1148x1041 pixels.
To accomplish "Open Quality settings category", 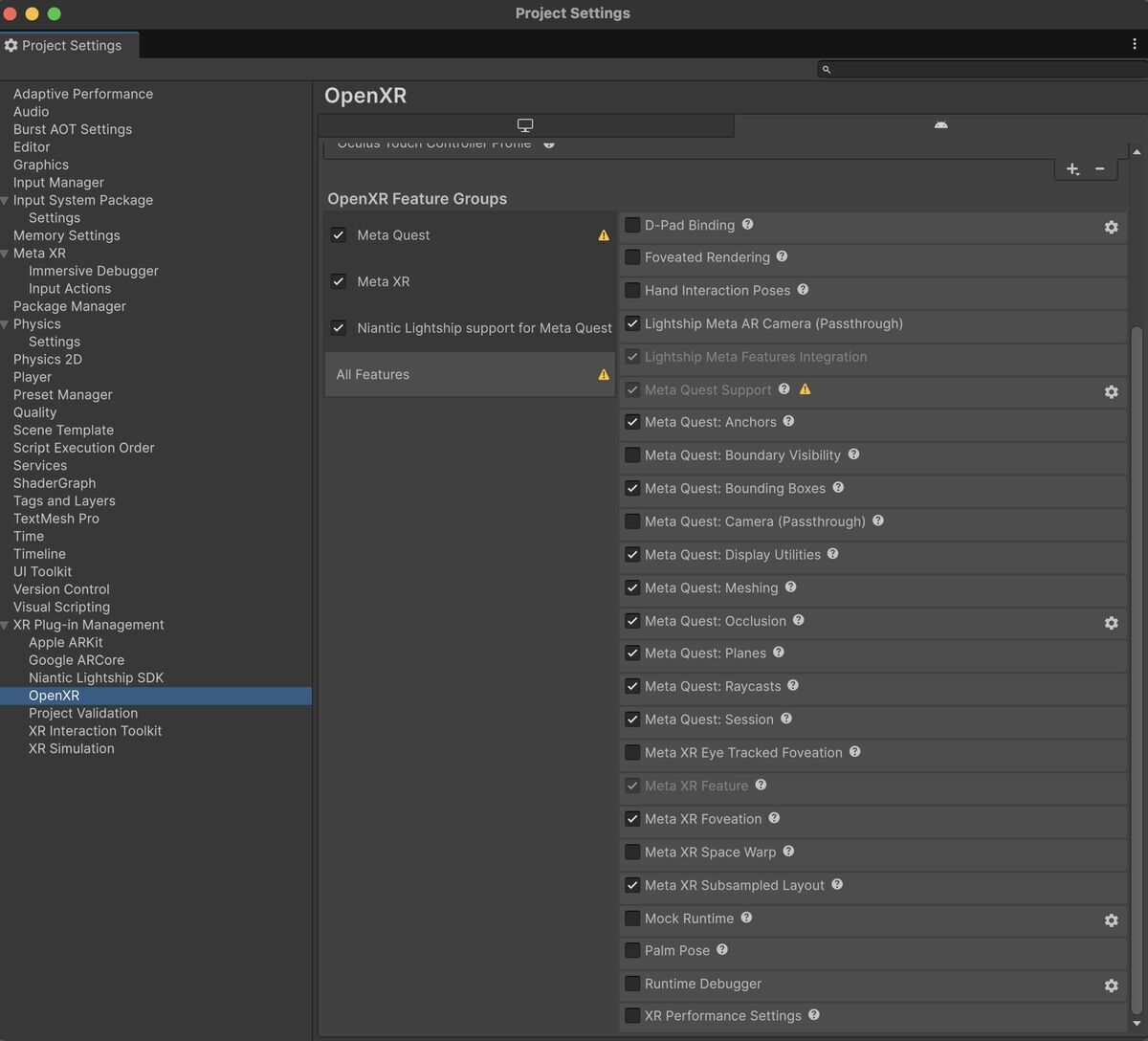I will pos(34,412).
